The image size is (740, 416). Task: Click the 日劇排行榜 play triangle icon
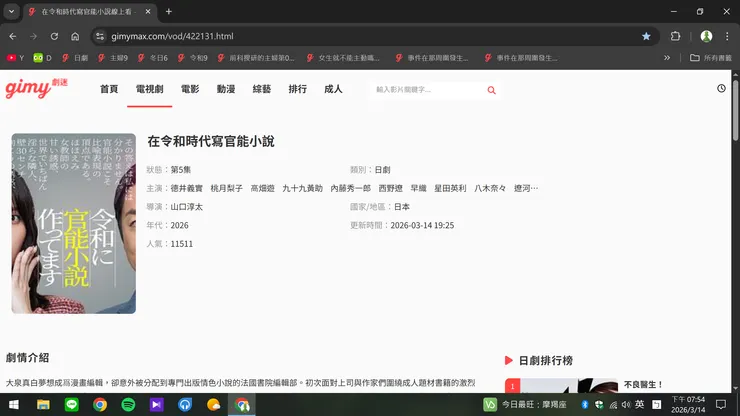pyautogui.click(x=509, y=360)
